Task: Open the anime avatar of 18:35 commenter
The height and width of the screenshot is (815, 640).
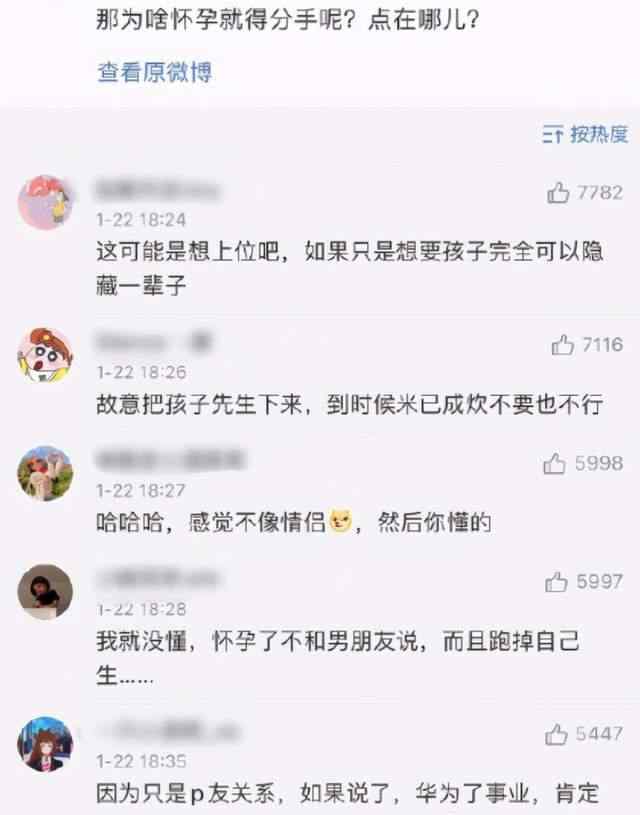Action: tap(45, 744)
